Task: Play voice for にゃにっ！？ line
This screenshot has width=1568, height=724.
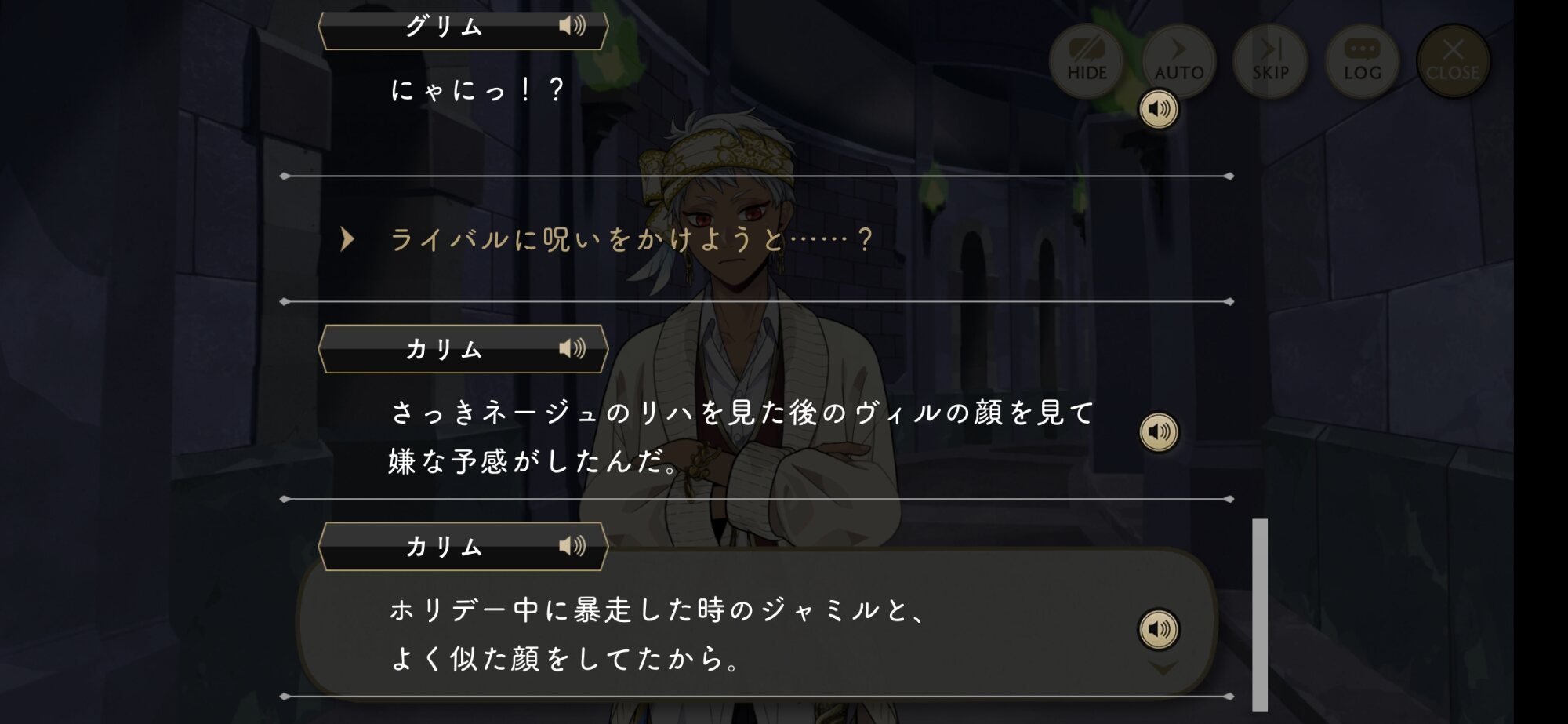Action: pyautogui.click(x=1159, y=109)
